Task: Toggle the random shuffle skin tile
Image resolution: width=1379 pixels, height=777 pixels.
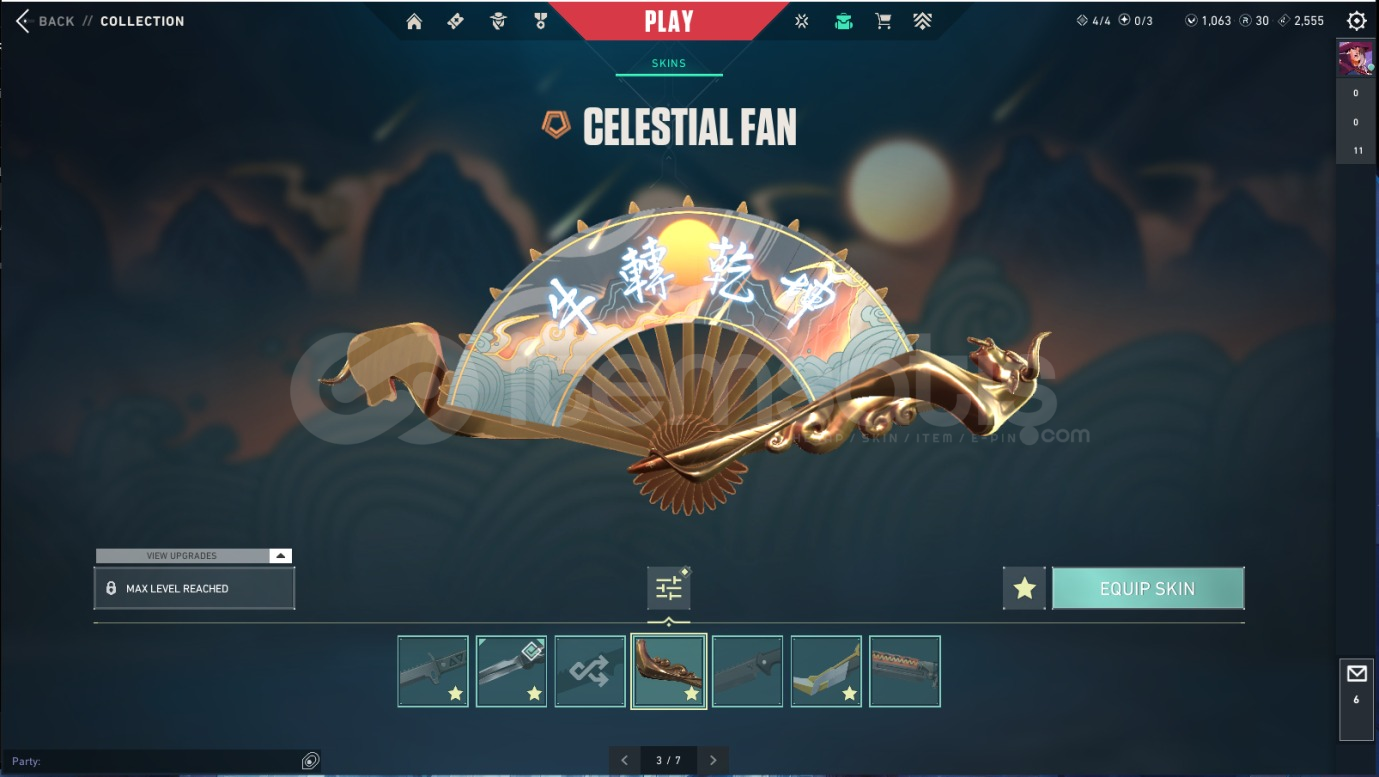Action: (590, 671)
